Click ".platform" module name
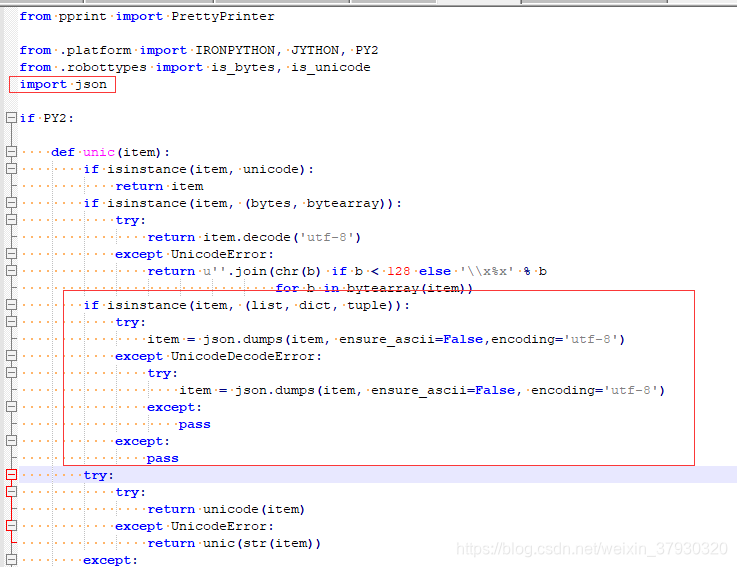The height and width of the screenshot is (567, 737). tap(95, 50)
